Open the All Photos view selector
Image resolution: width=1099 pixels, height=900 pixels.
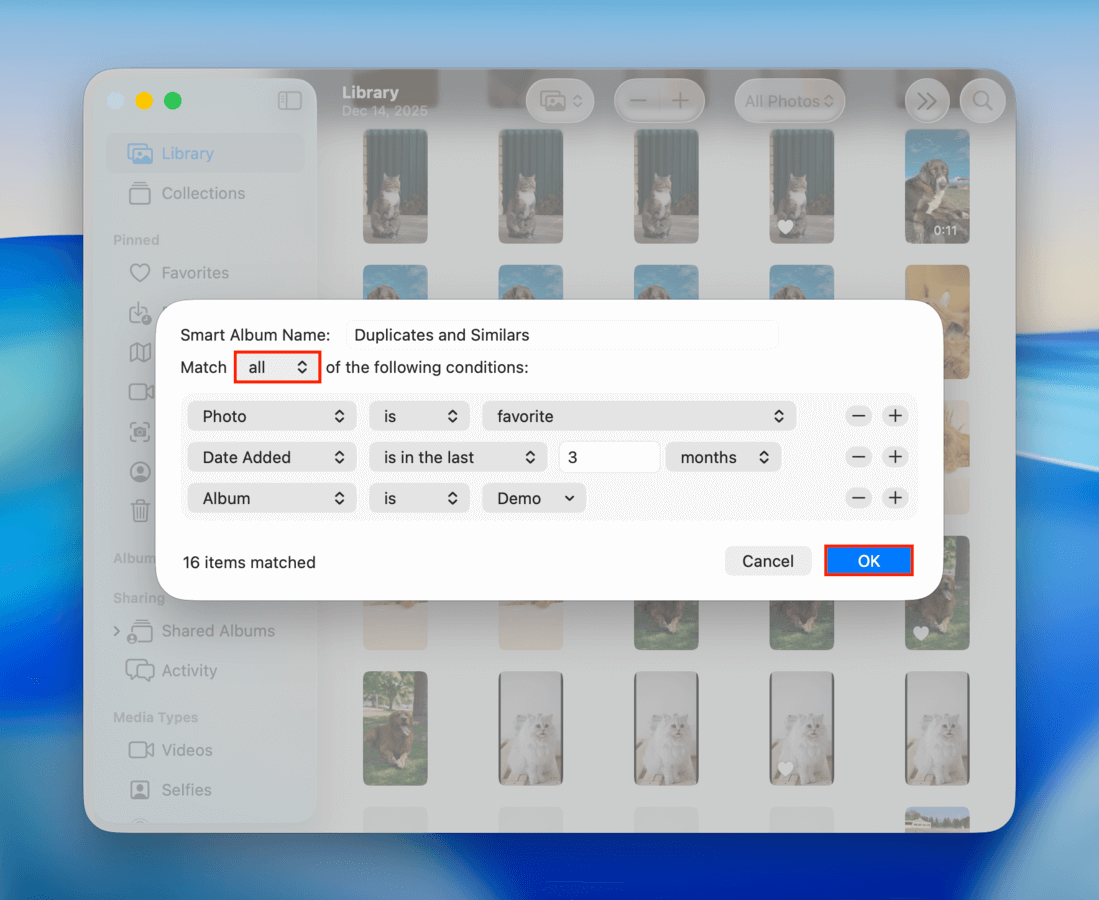pyautogui.click(x=789, y=100)
